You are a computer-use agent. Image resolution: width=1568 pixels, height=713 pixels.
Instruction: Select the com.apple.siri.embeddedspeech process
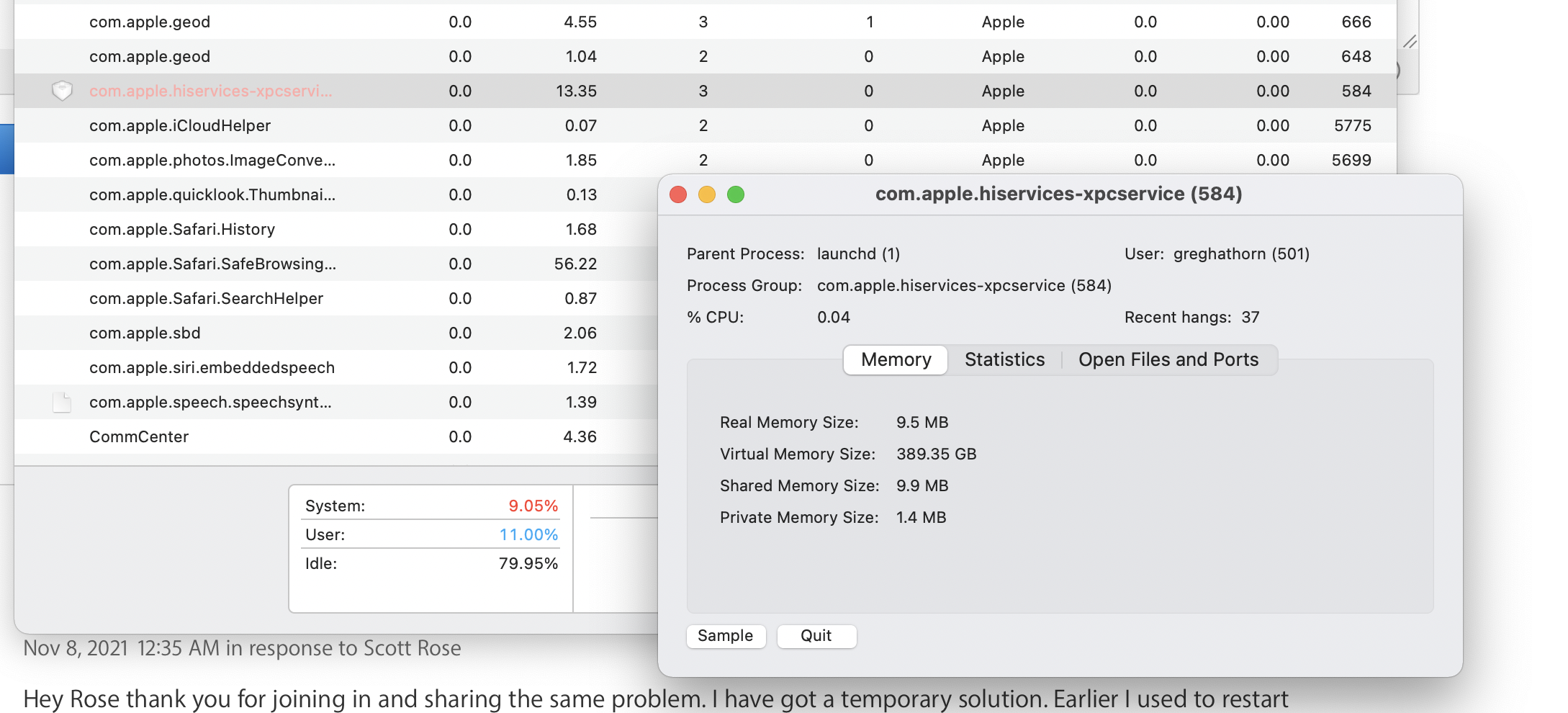coord(212,367)
